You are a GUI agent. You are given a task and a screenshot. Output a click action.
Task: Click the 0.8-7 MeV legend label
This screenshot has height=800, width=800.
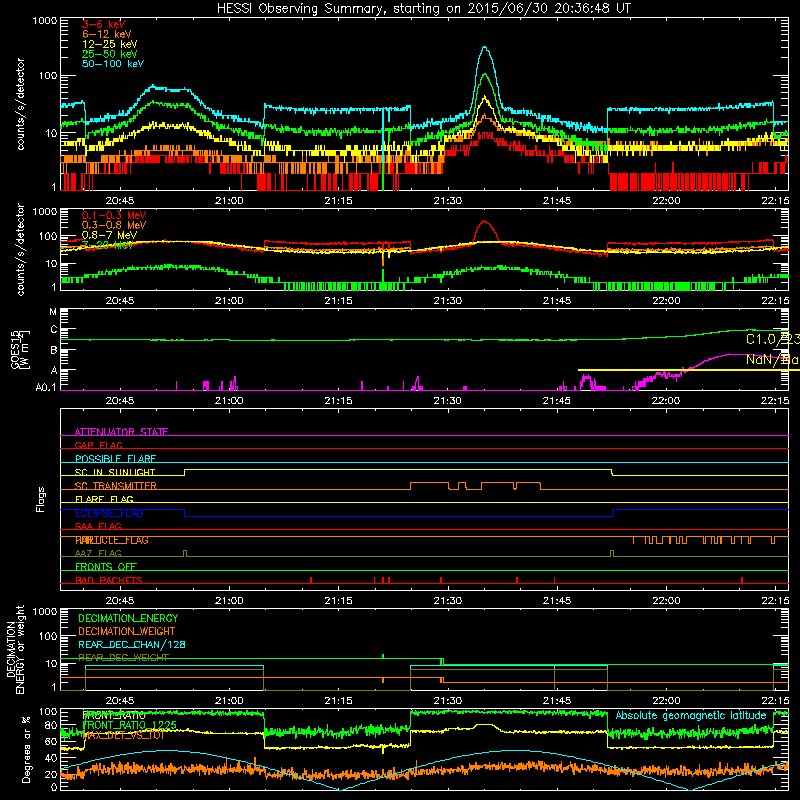[109, 235]
